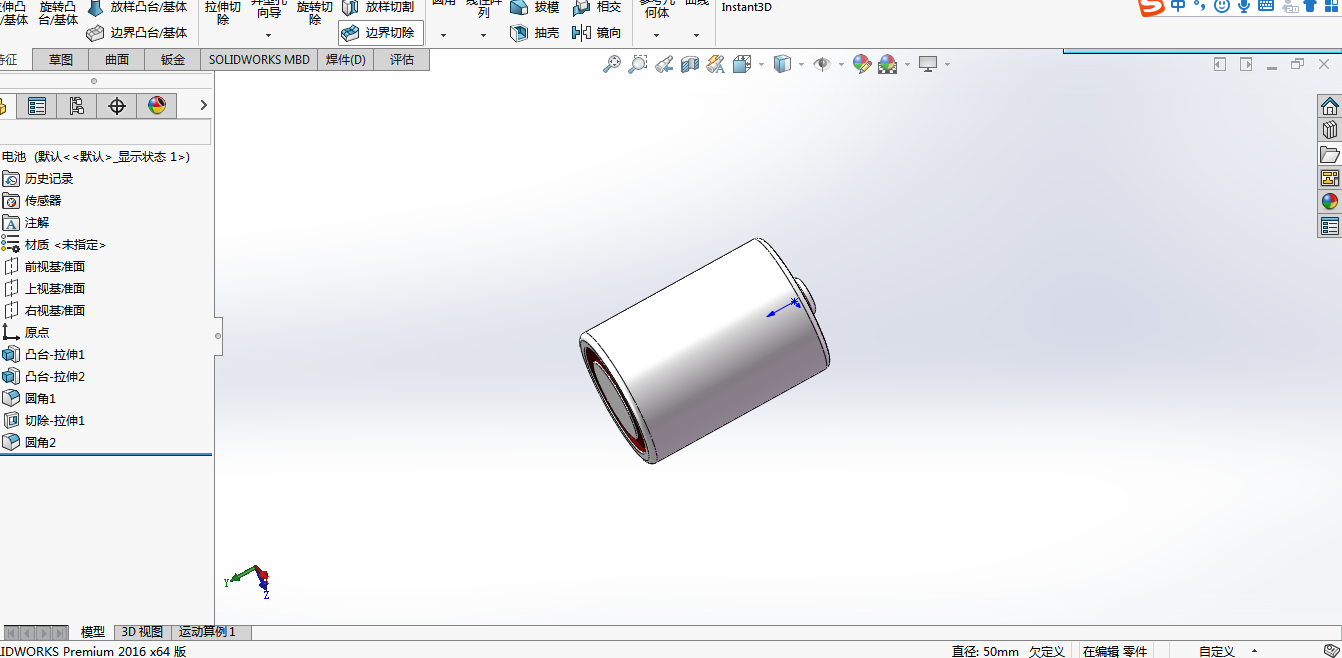This screenshot has height=658, width=1342.
Task: Open the PropertyManager panel tab
Action: [37, 106]
